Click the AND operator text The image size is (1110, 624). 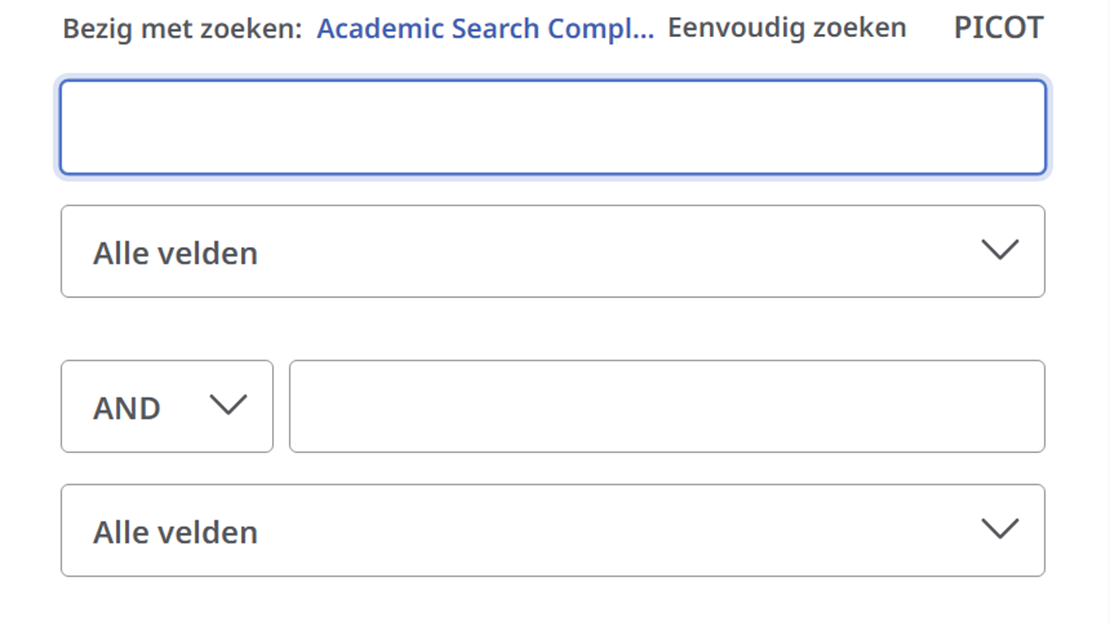127,408
